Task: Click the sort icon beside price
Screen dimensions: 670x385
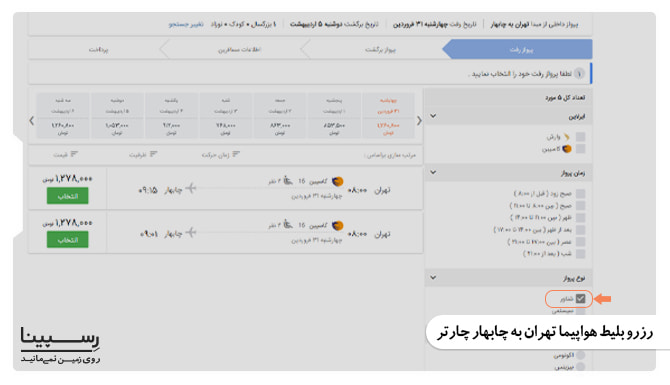Action: 74,154
